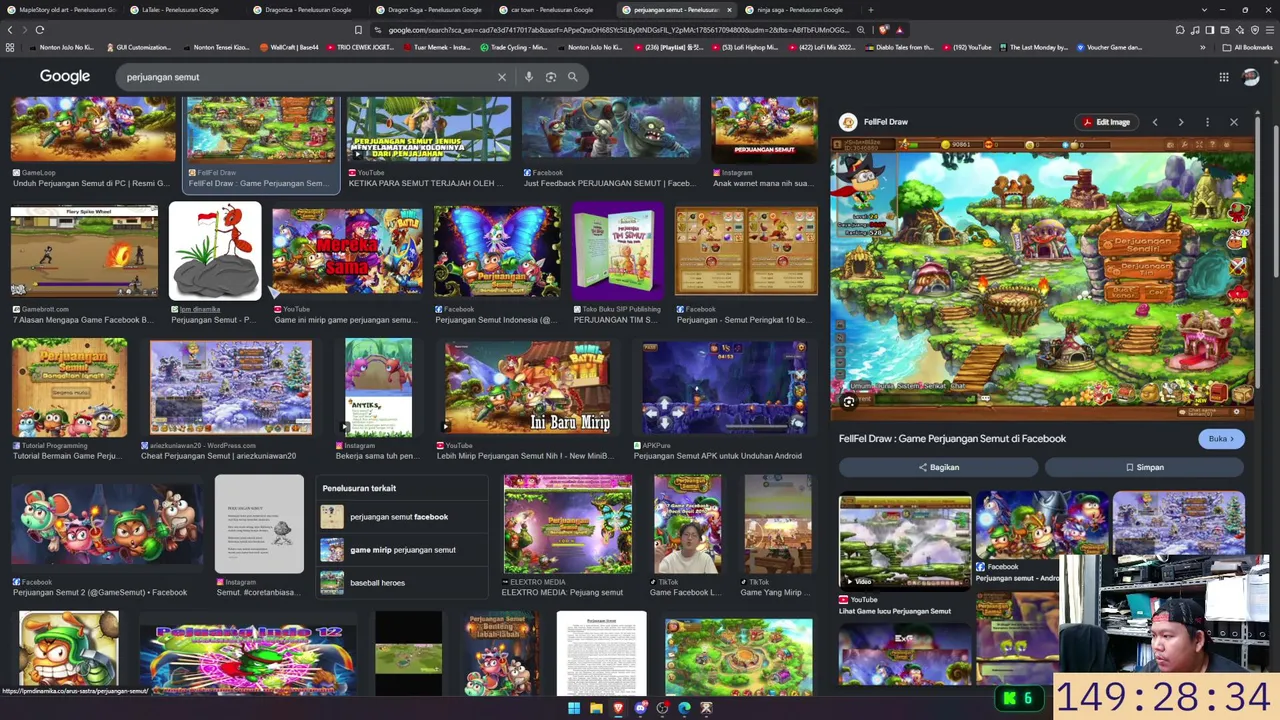
Task: Show next image in preview panel
Action: coord(1181,122)
